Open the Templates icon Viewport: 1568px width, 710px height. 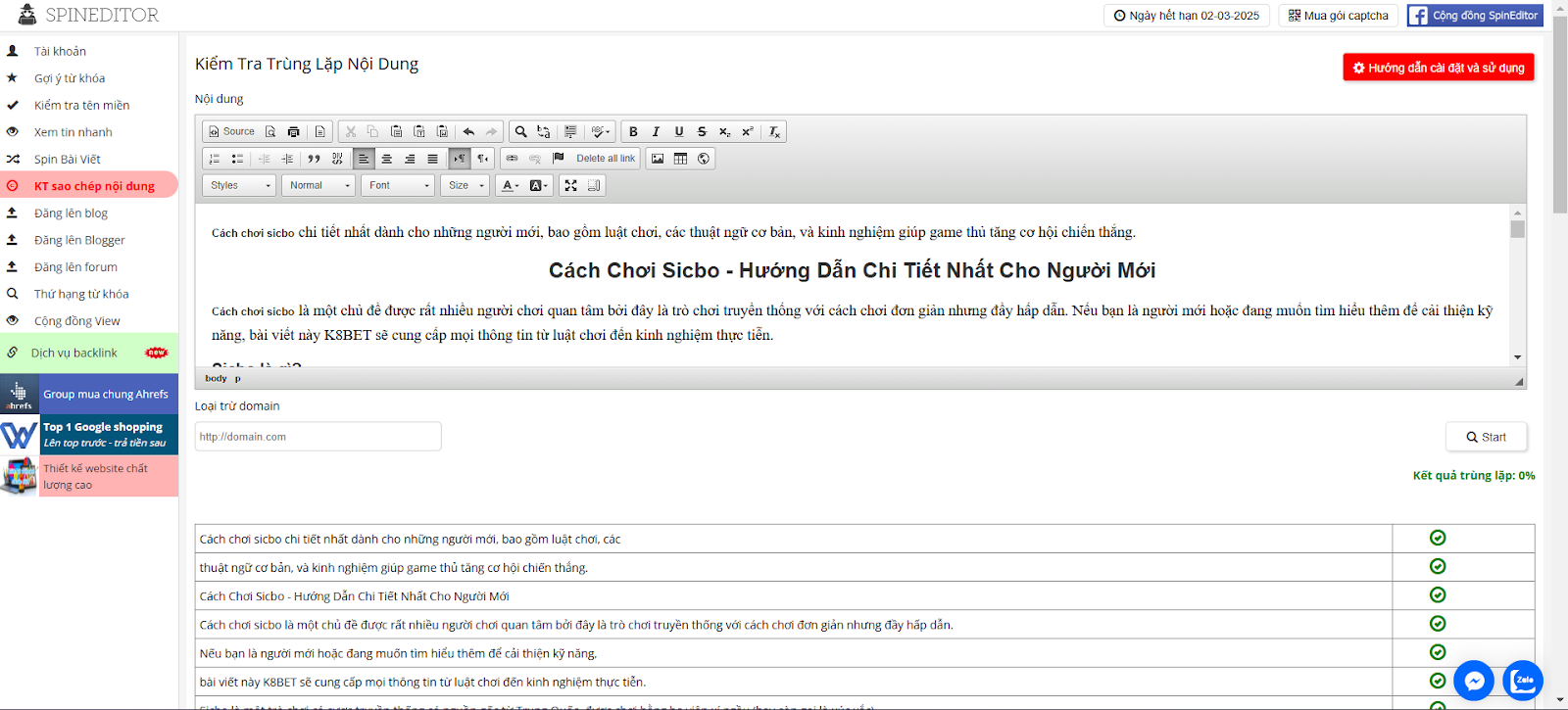click(x=319, y=131)
